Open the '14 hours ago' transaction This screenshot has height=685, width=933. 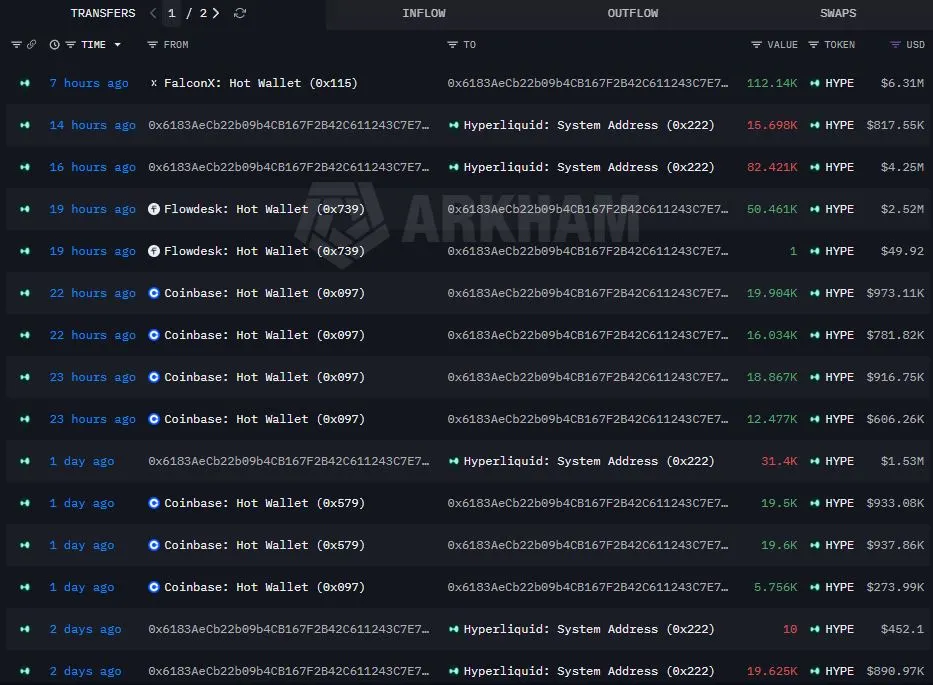point(92,125)
